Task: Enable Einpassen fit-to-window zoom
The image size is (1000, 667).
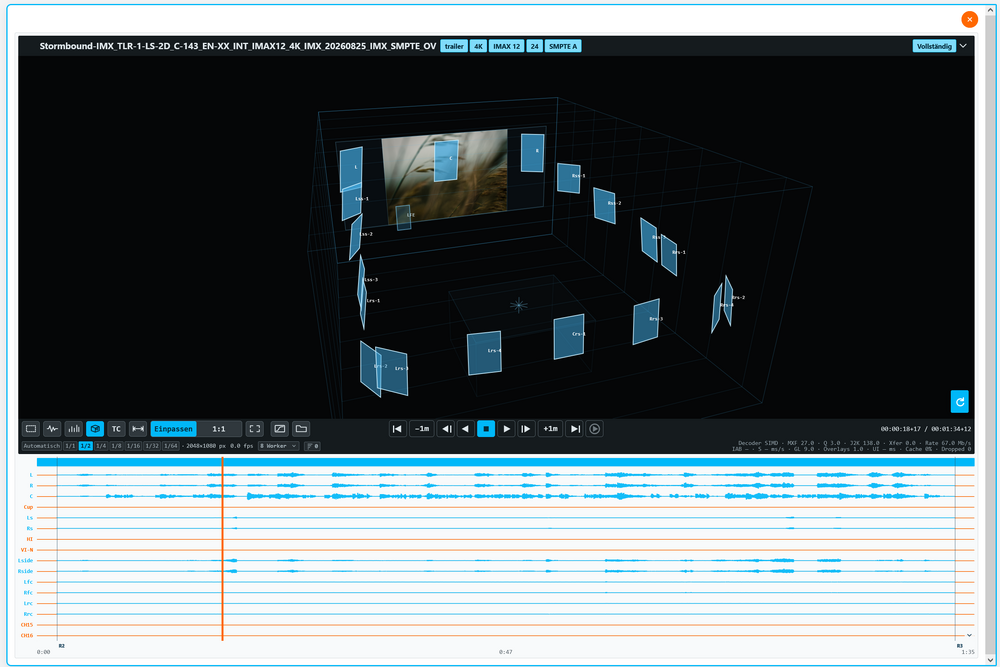Action: coord(173,429)
